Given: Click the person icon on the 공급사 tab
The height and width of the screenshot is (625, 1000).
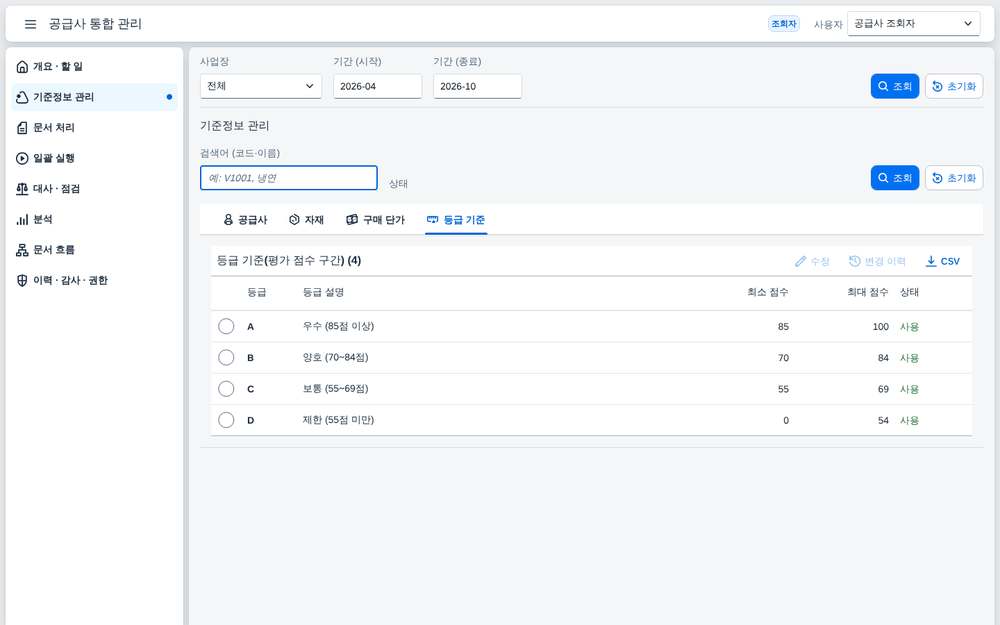Looking at the screenshot, I should pos(228,220).
